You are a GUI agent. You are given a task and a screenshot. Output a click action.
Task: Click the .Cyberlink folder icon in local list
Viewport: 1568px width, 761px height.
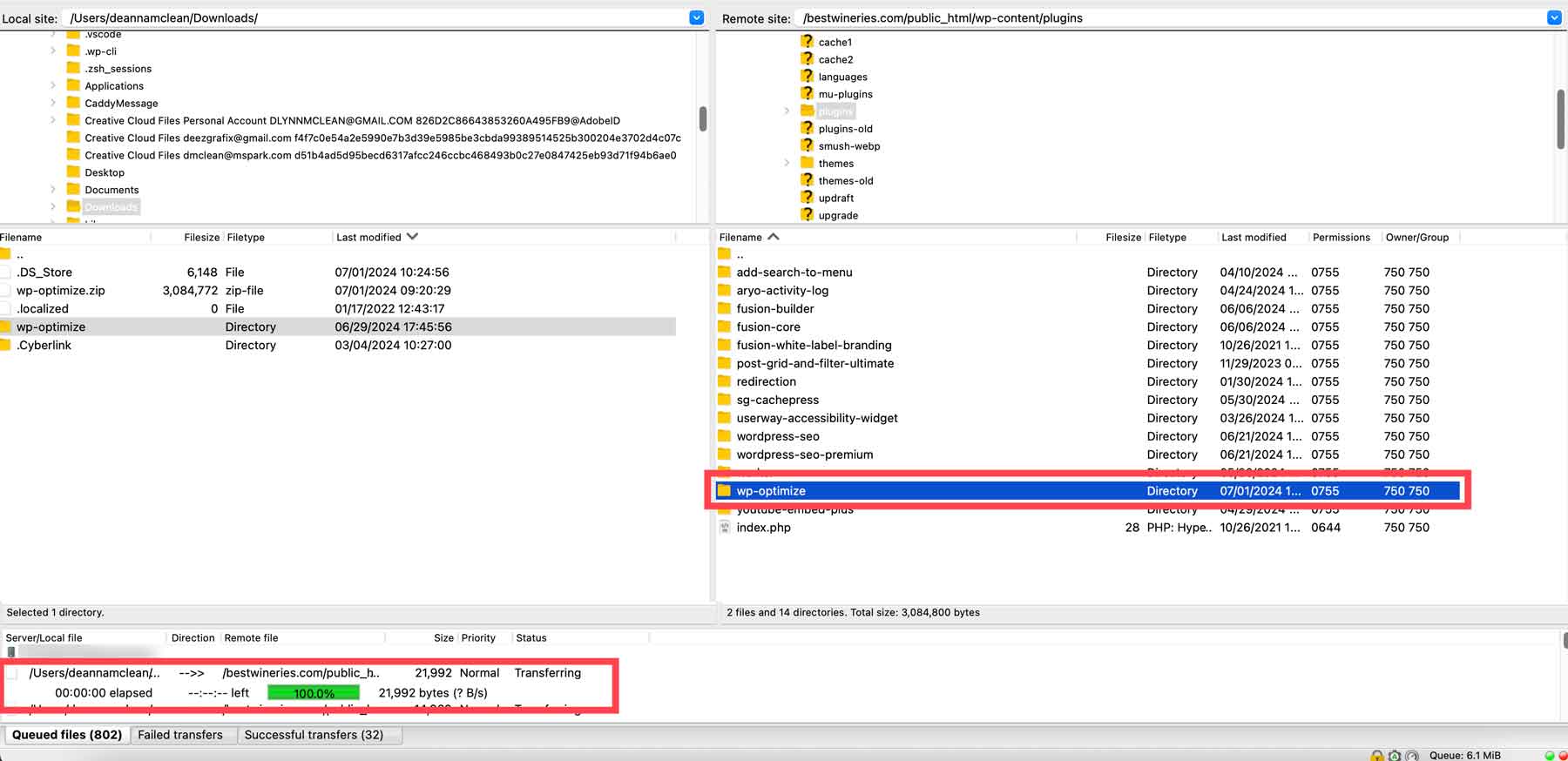pyautogui.click(x=5, y=345)
